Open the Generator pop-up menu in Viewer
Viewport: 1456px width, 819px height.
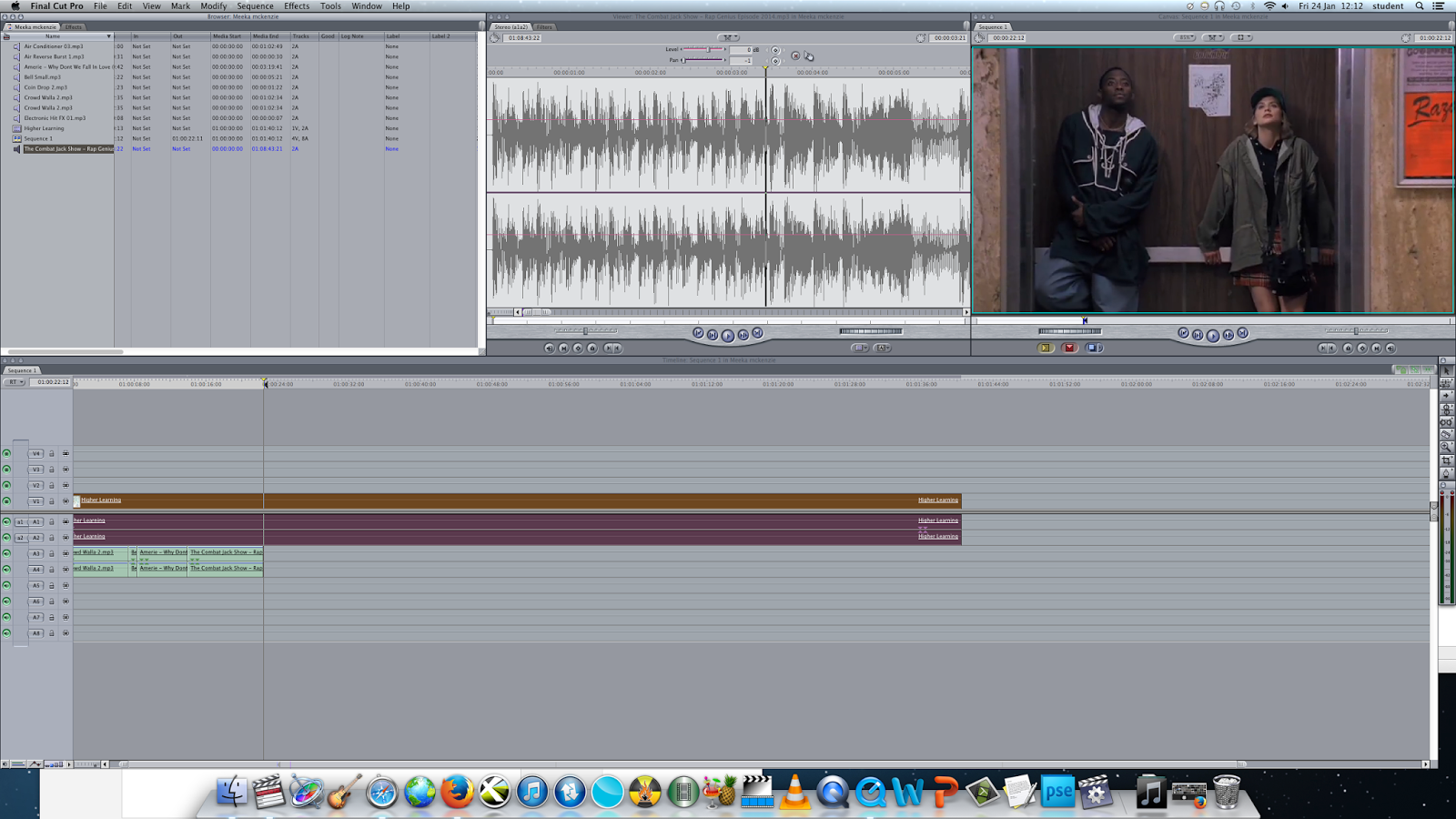[883, 348]
